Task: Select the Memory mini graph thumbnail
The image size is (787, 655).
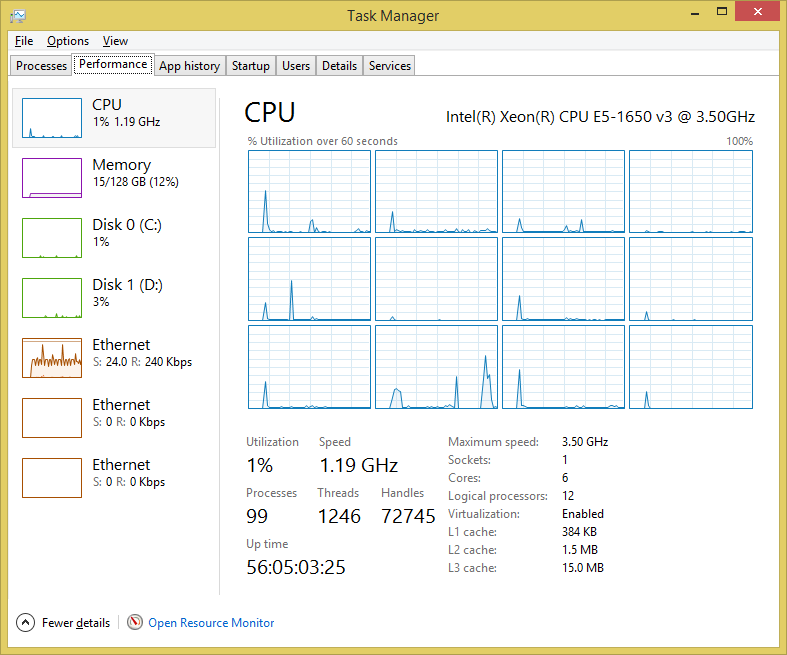Action: click(x=52, y=178)
